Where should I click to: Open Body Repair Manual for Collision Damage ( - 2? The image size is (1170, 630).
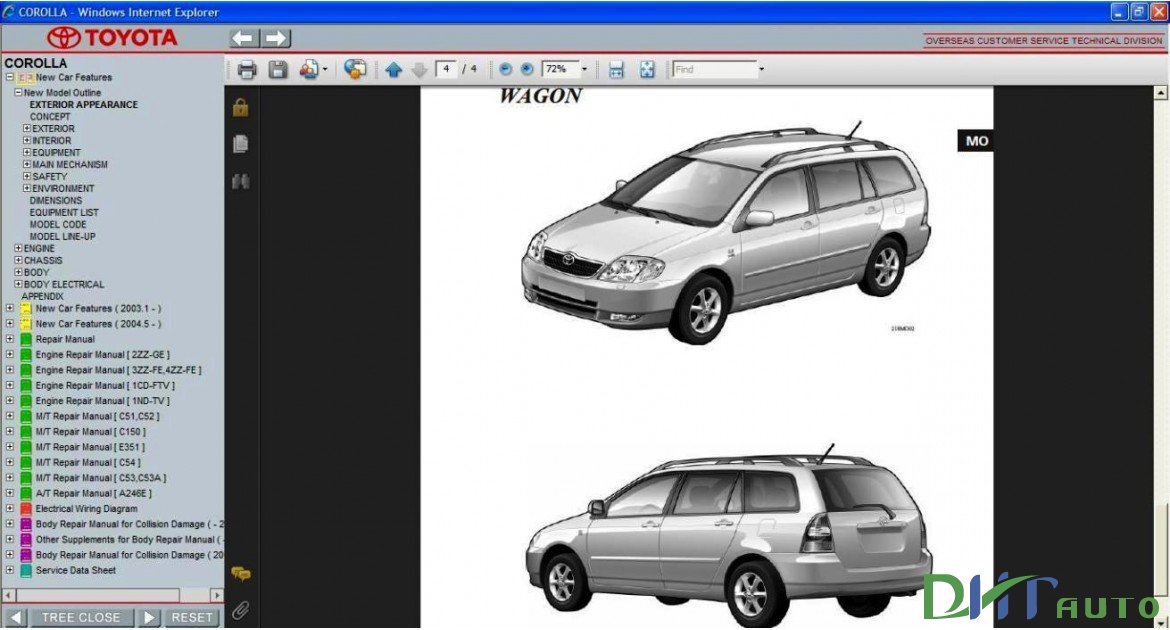(129, 525)
